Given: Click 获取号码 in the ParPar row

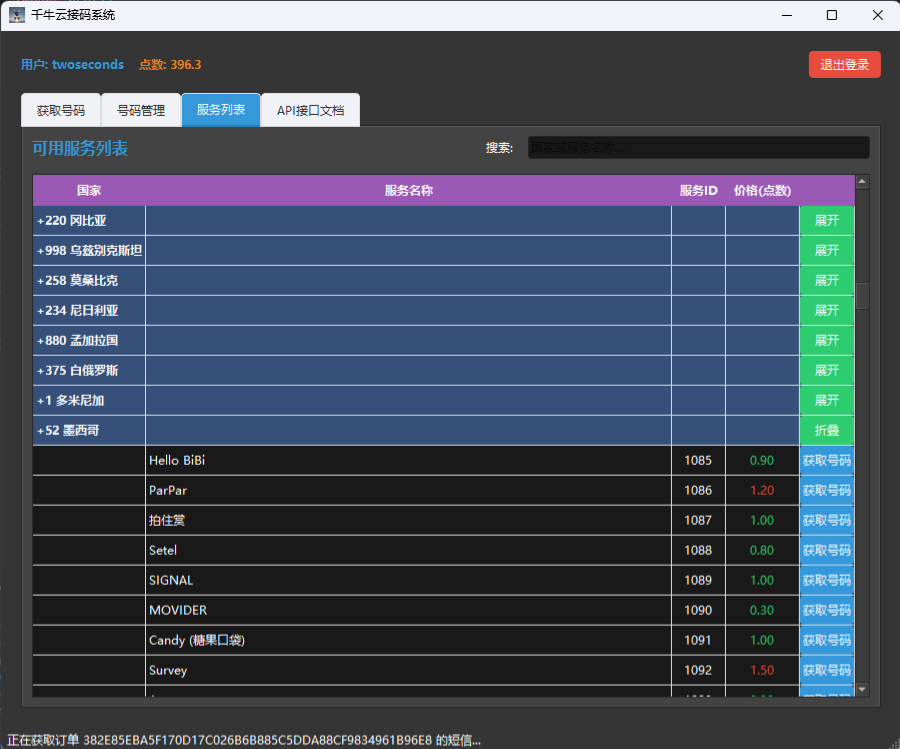Looking at the screenshot, I should pyautogui.click(x=826, y=491).
